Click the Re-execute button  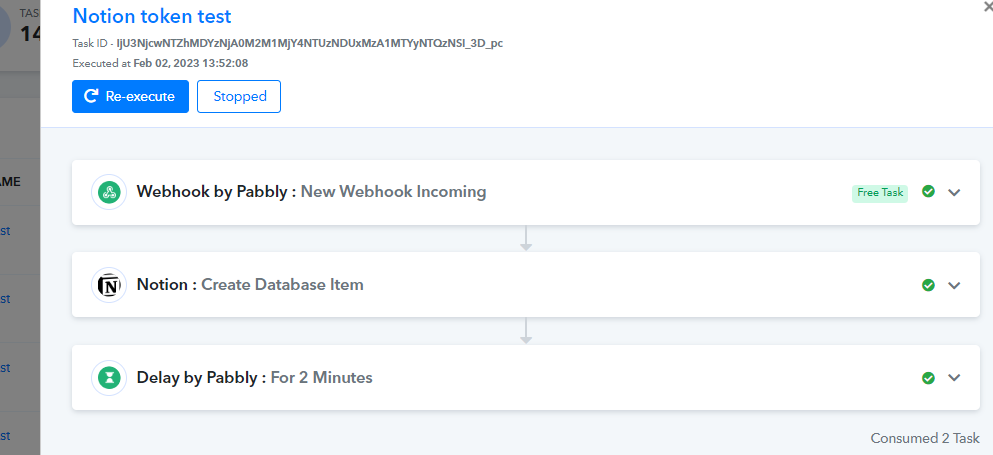point(130,96)
